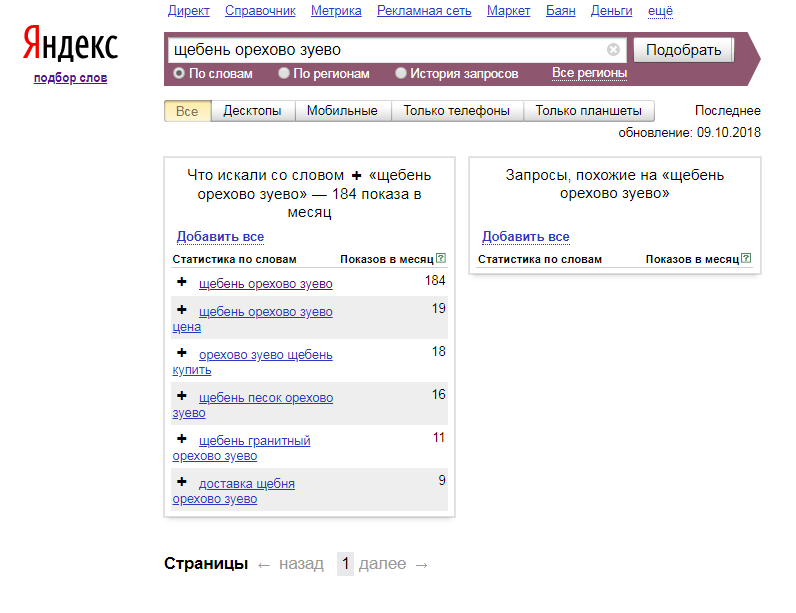Switch to 'Только телефоны' tab
This screenshot has width=796, height=613.
click(456, 111)
